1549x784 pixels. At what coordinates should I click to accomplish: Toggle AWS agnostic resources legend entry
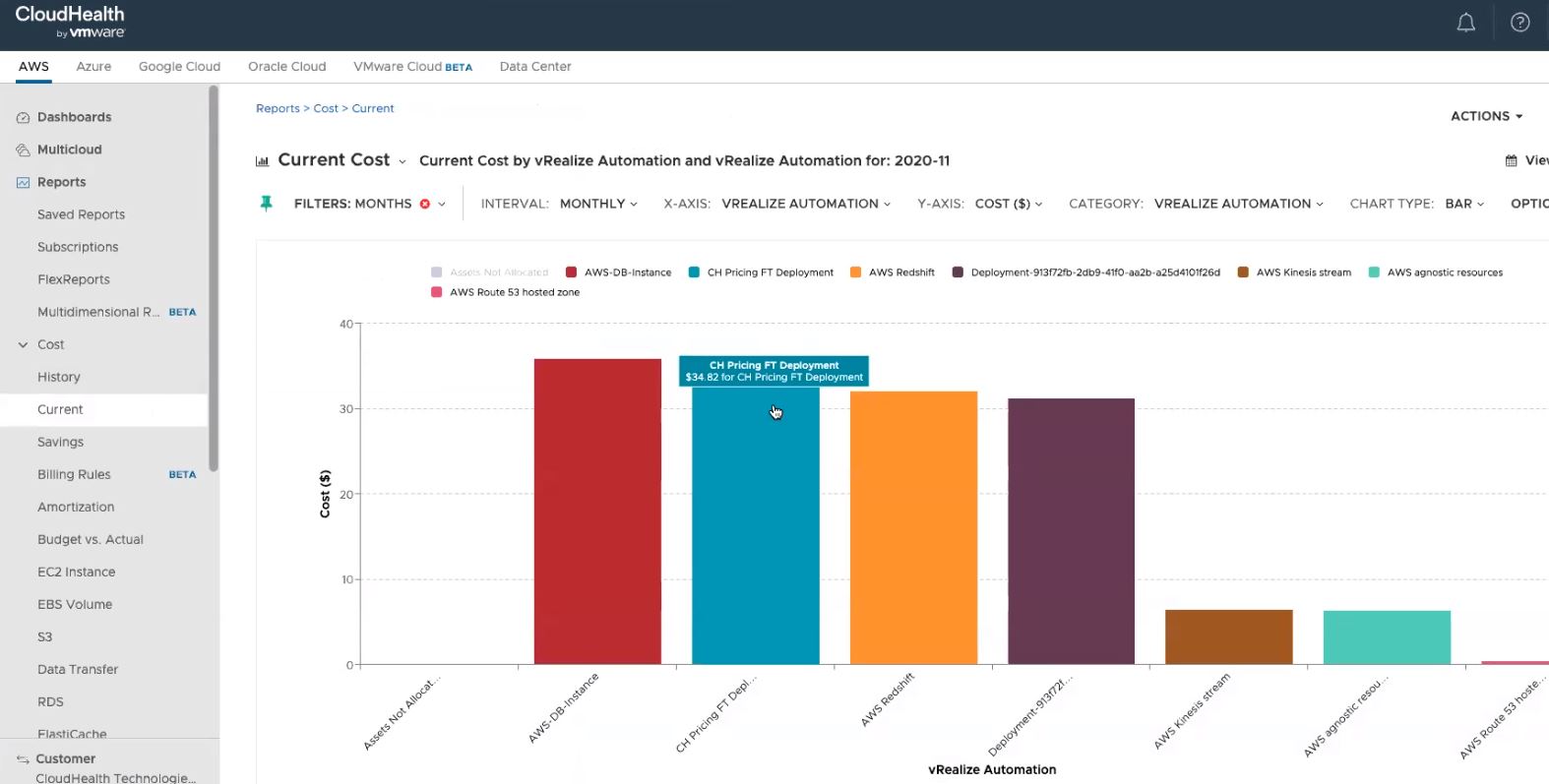(x=1435, y=272)
